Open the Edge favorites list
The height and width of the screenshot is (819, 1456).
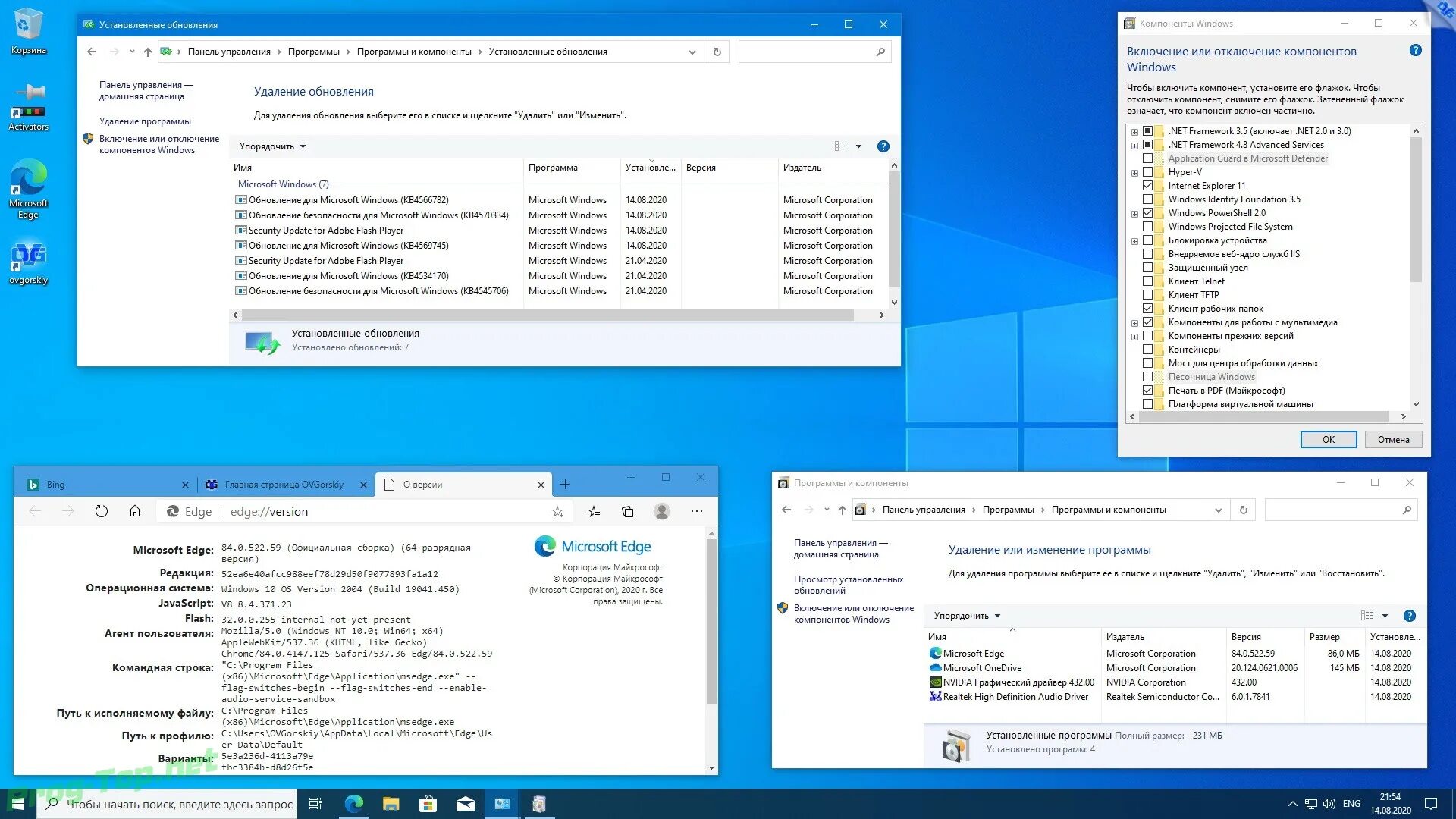click(x=595, y=512)
